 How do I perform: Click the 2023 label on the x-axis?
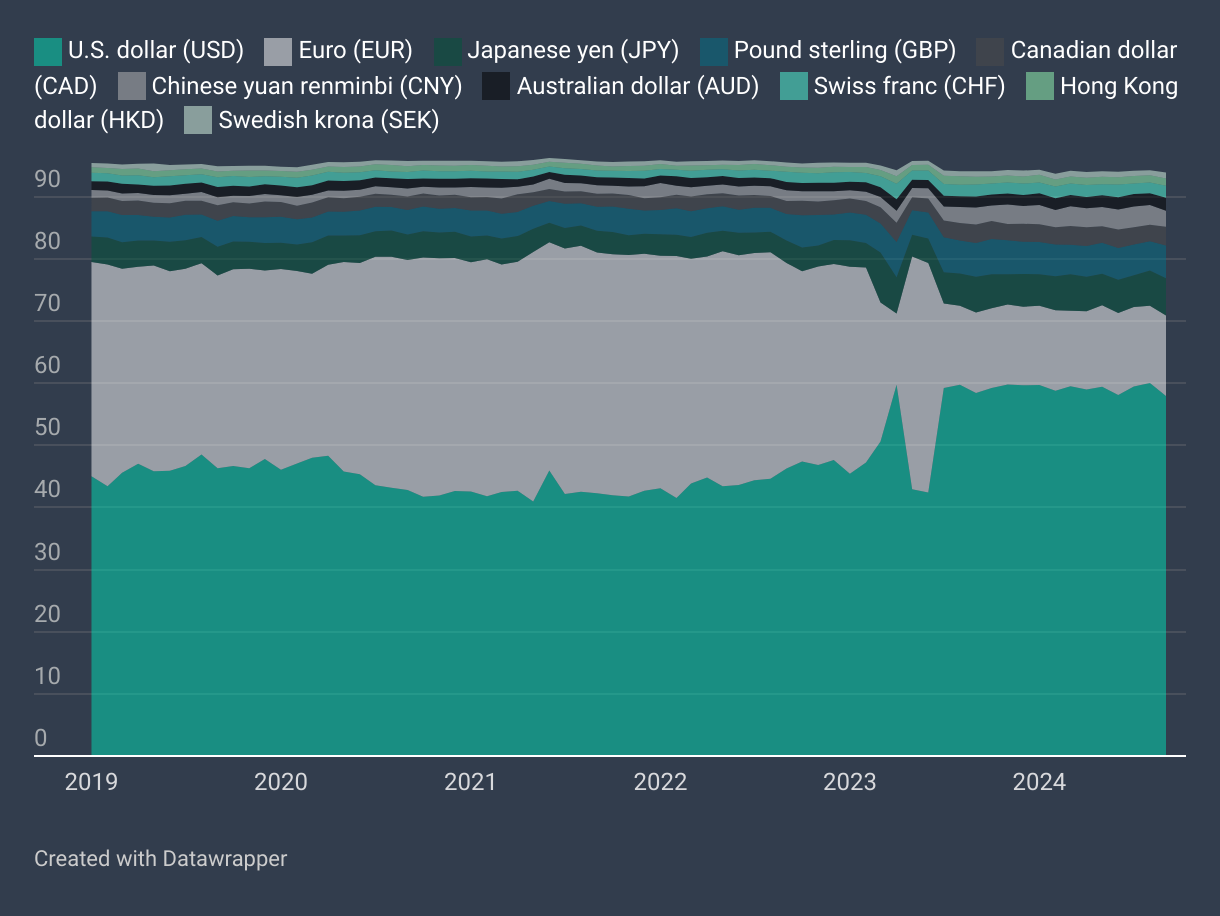850,782
